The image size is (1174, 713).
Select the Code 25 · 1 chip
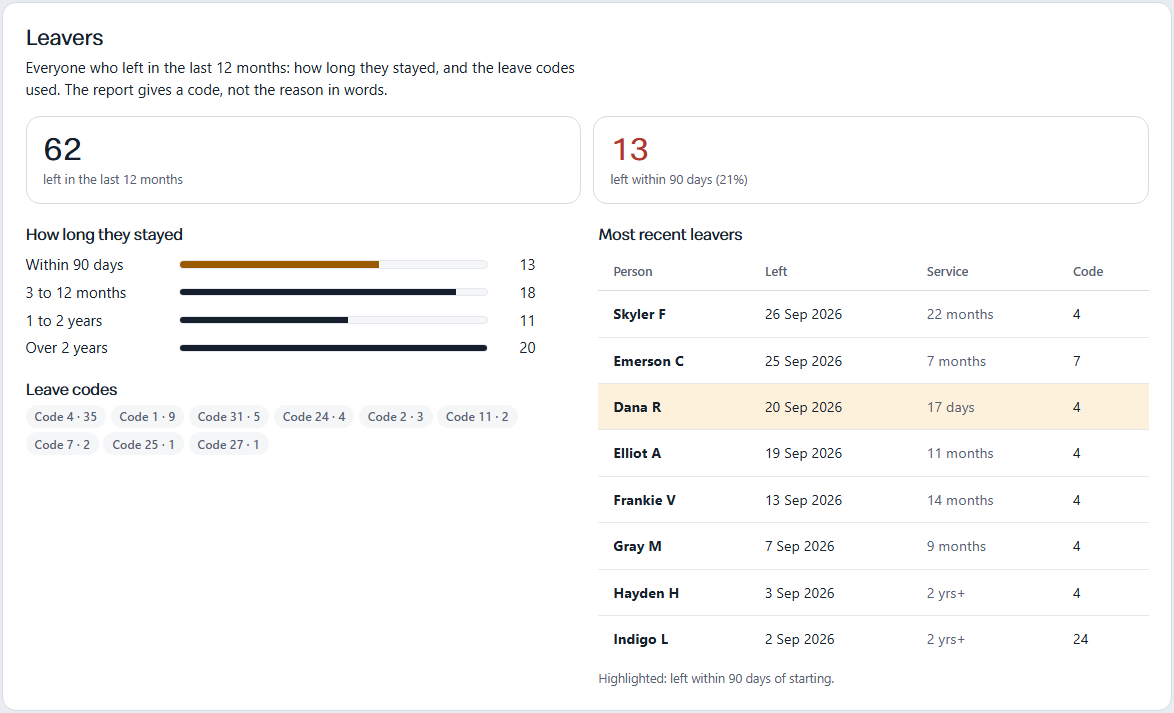[143, 444]
